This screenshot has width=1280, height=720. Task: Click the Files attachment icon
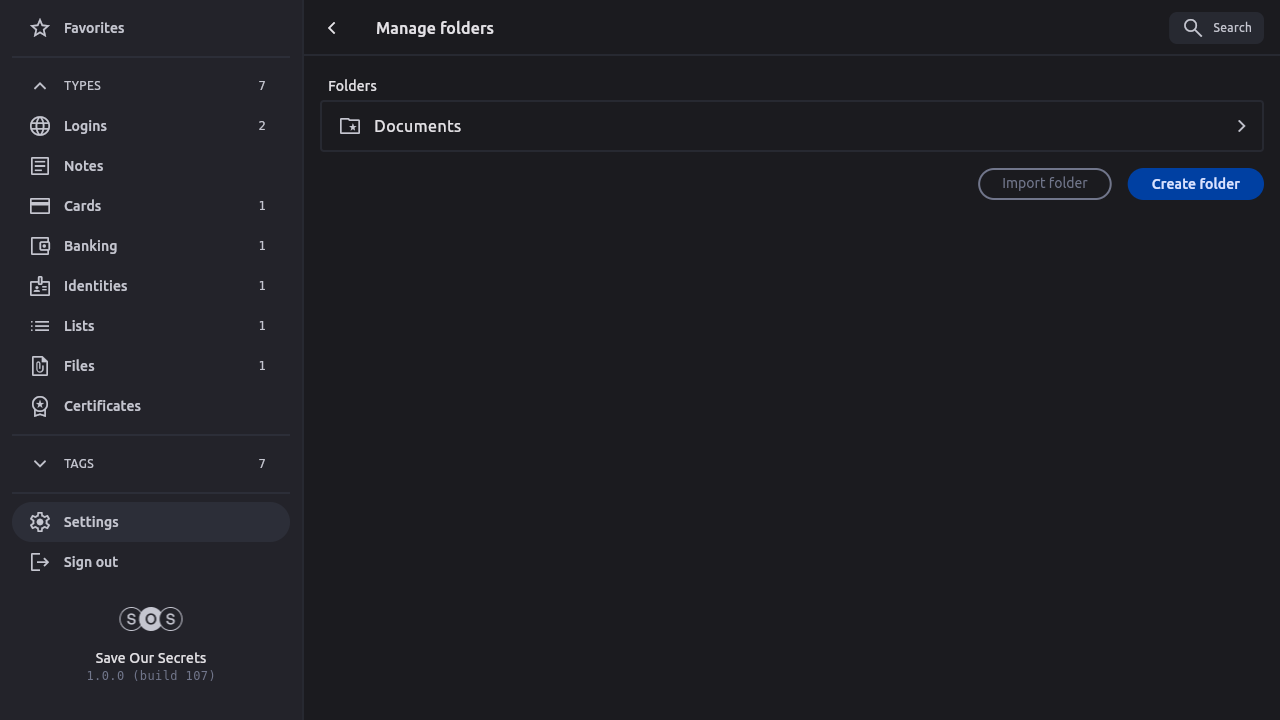(x=40, y=366)
